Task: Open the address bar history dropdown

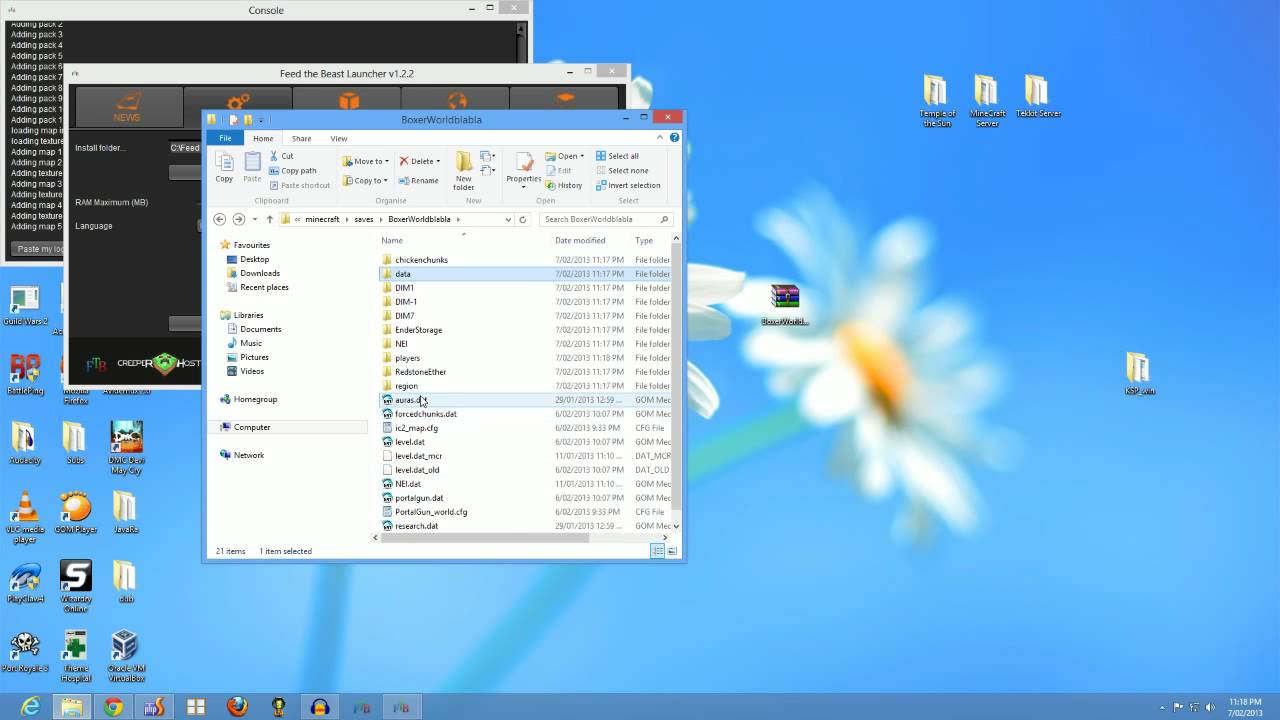Action: (x=508, y=219)
